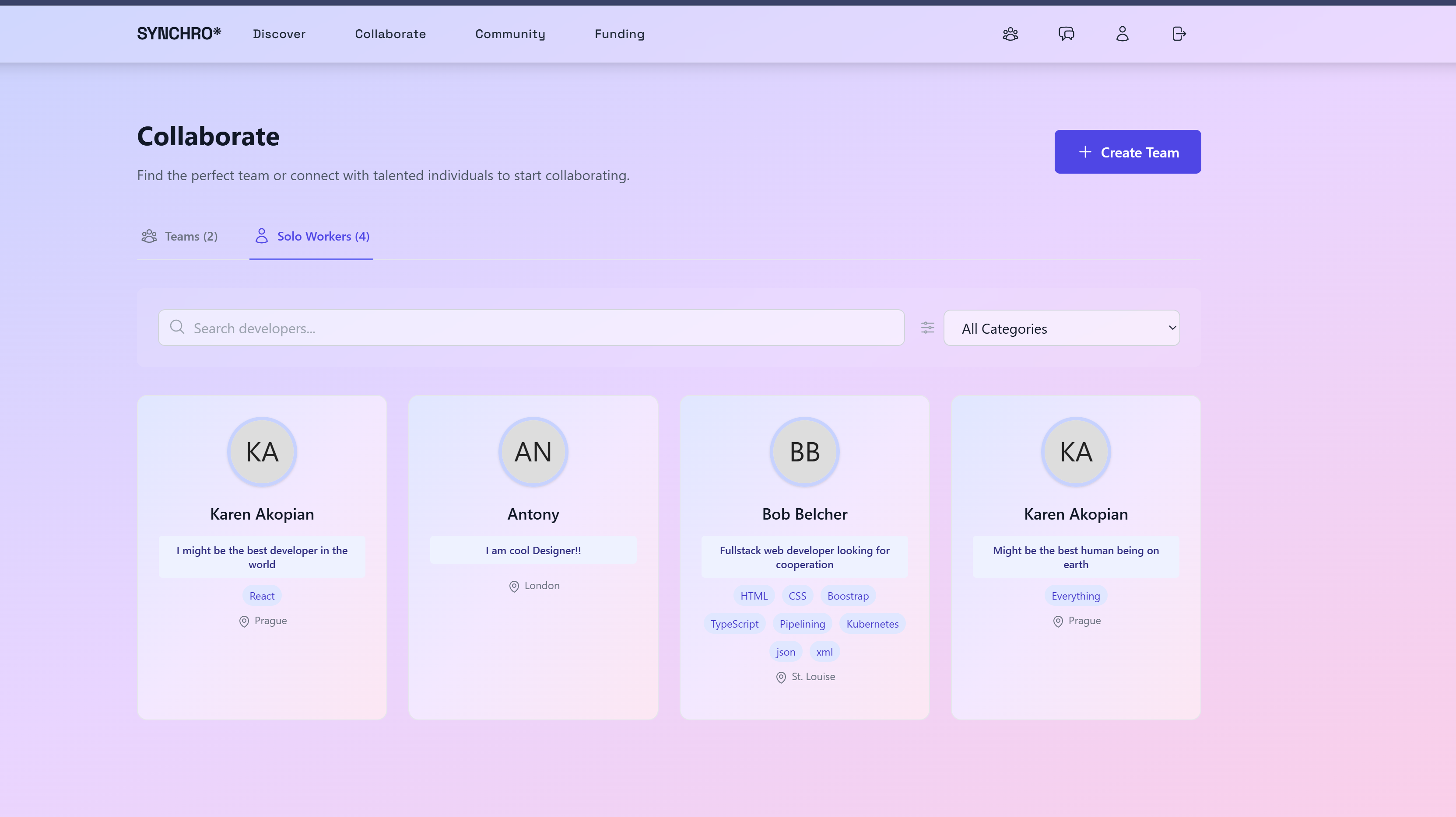Click the Kubernetes skill tag
The height and width of the screenshot is (817, 1456).
(x=872, y=624)
